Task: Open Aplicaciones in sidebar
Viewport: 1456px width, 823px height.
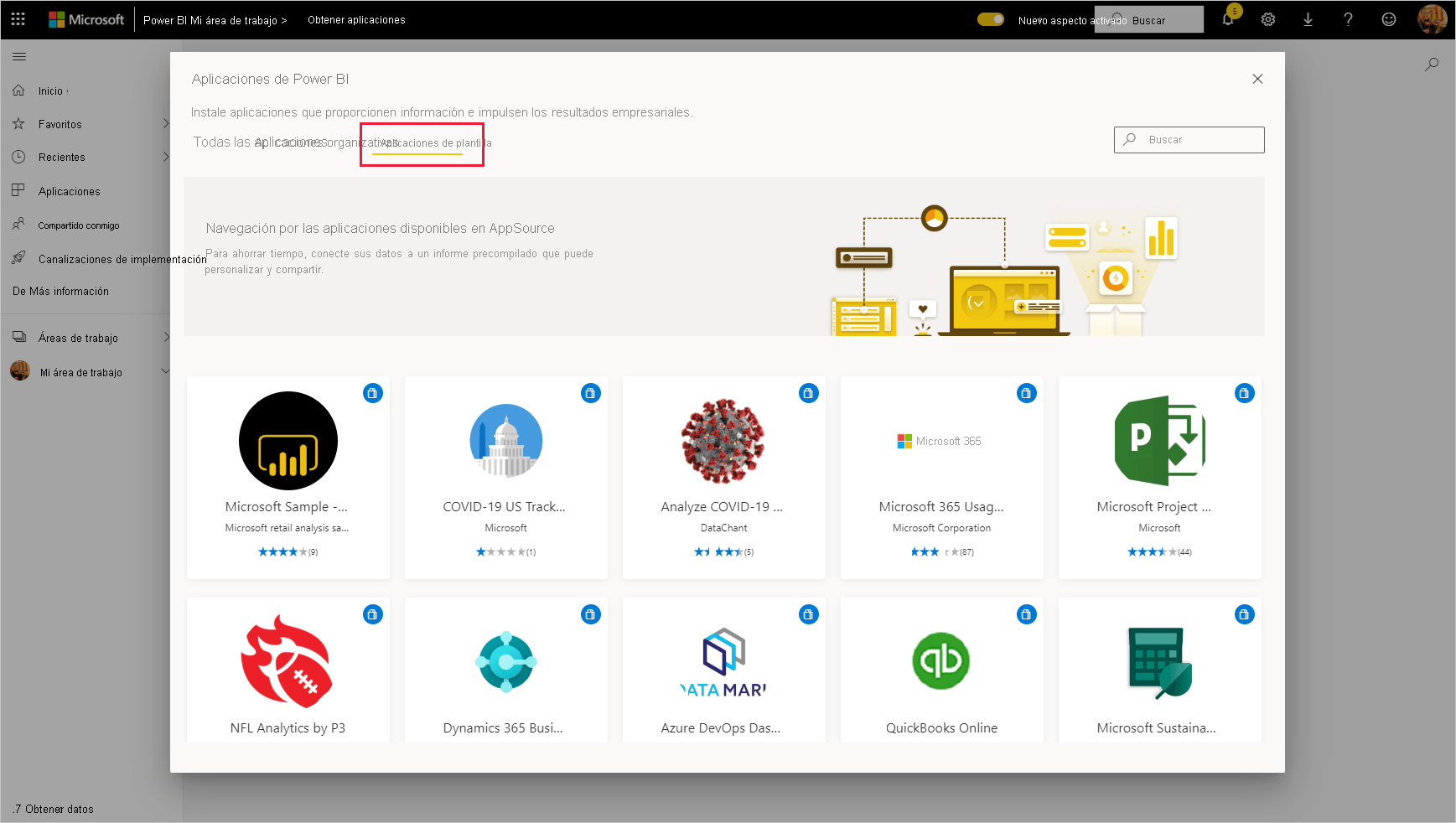Action: coord(69,191)
